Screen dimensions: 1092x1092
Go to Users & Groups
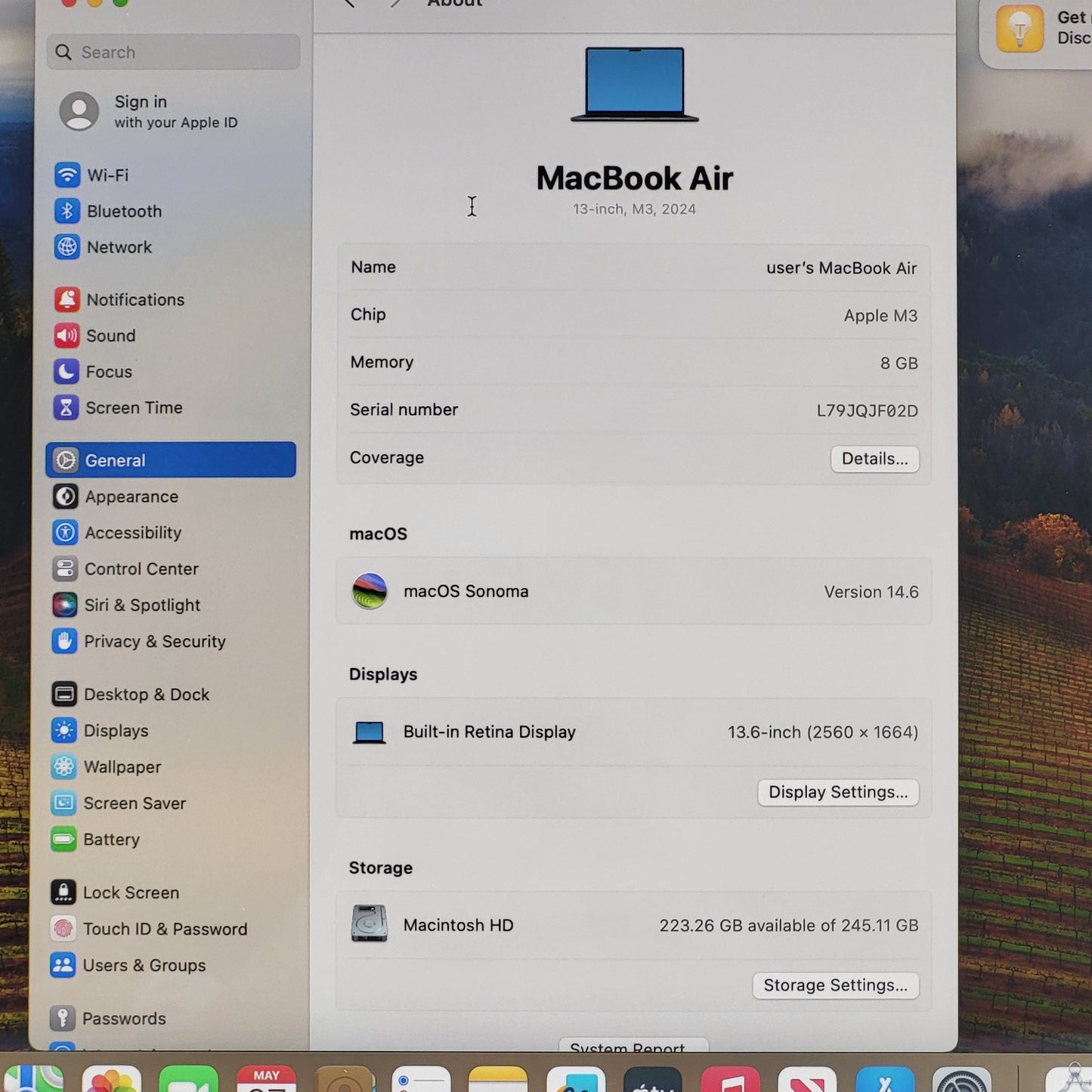pyautogui.click(x=172, y=965)
